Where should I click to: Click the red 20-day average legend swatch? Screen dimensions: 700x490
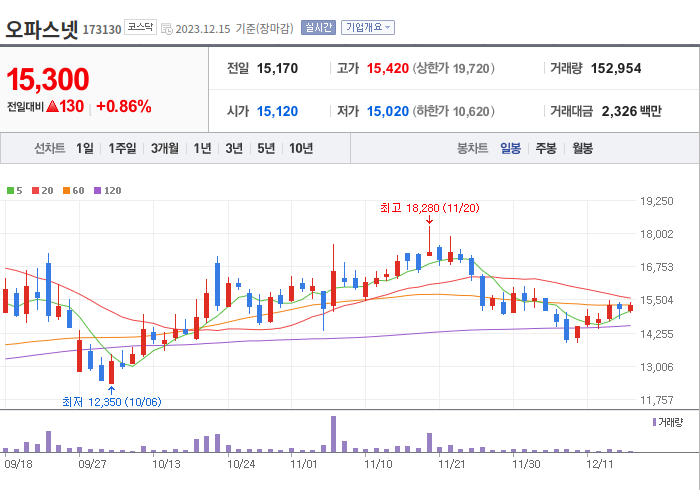35,191
